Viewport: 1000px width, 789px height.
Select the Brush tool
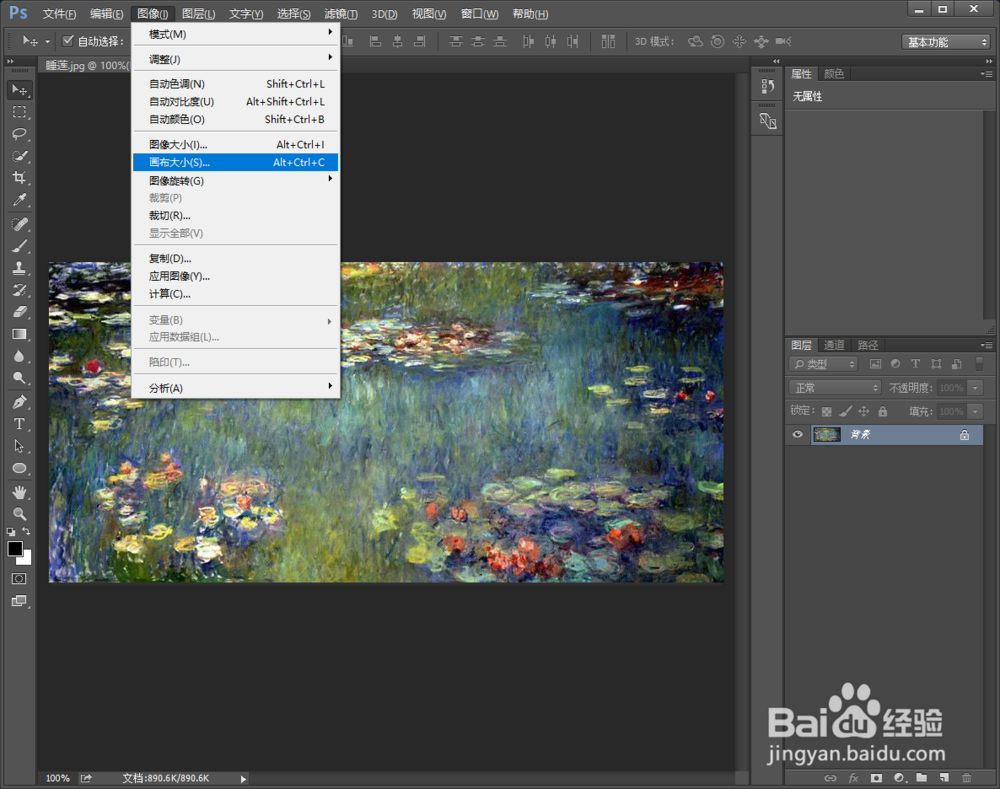pyautogui.click(x=19, y=246)
